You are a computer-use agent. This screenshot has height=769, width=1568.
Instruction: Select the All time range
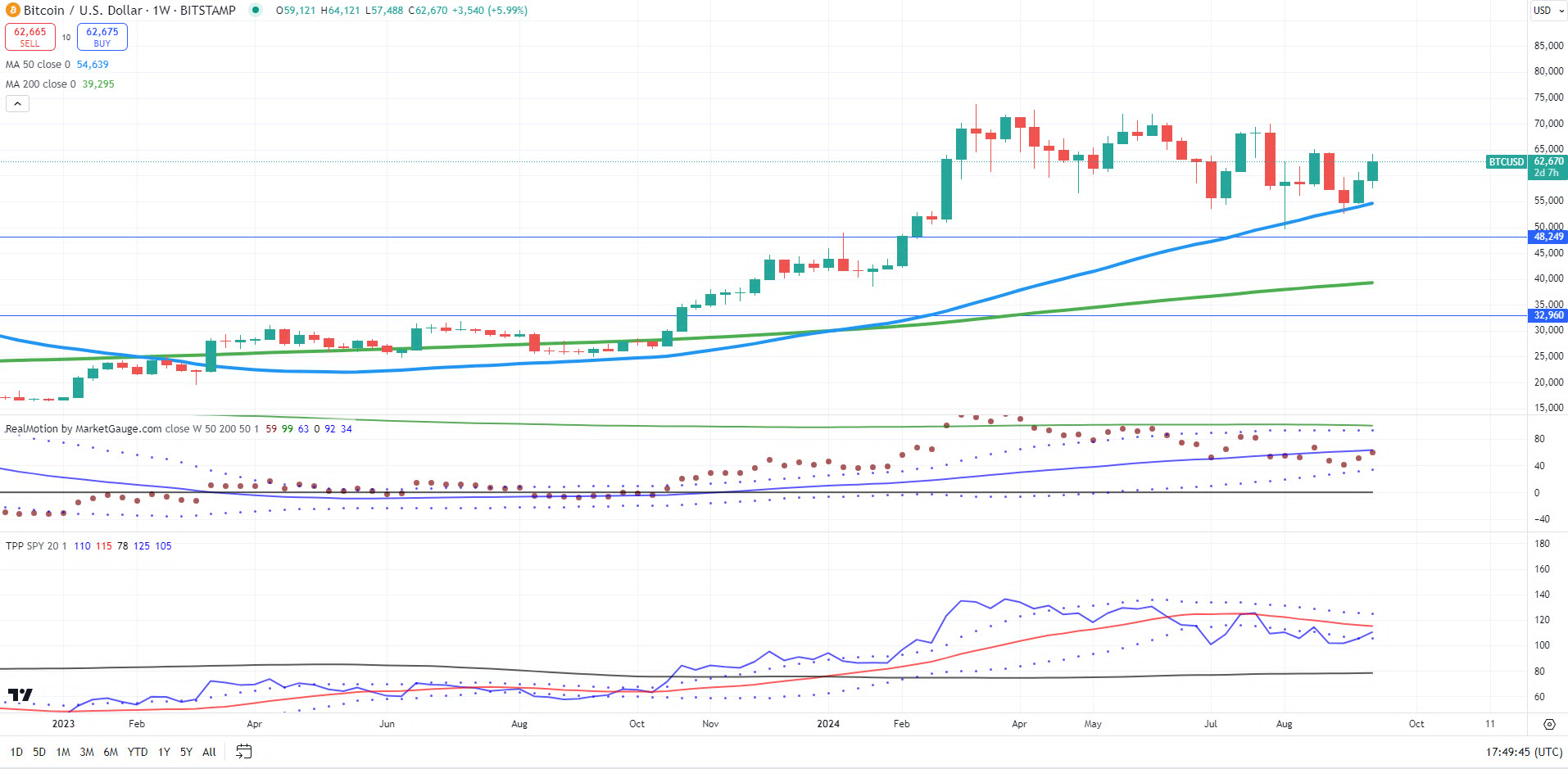pos(209,752)
